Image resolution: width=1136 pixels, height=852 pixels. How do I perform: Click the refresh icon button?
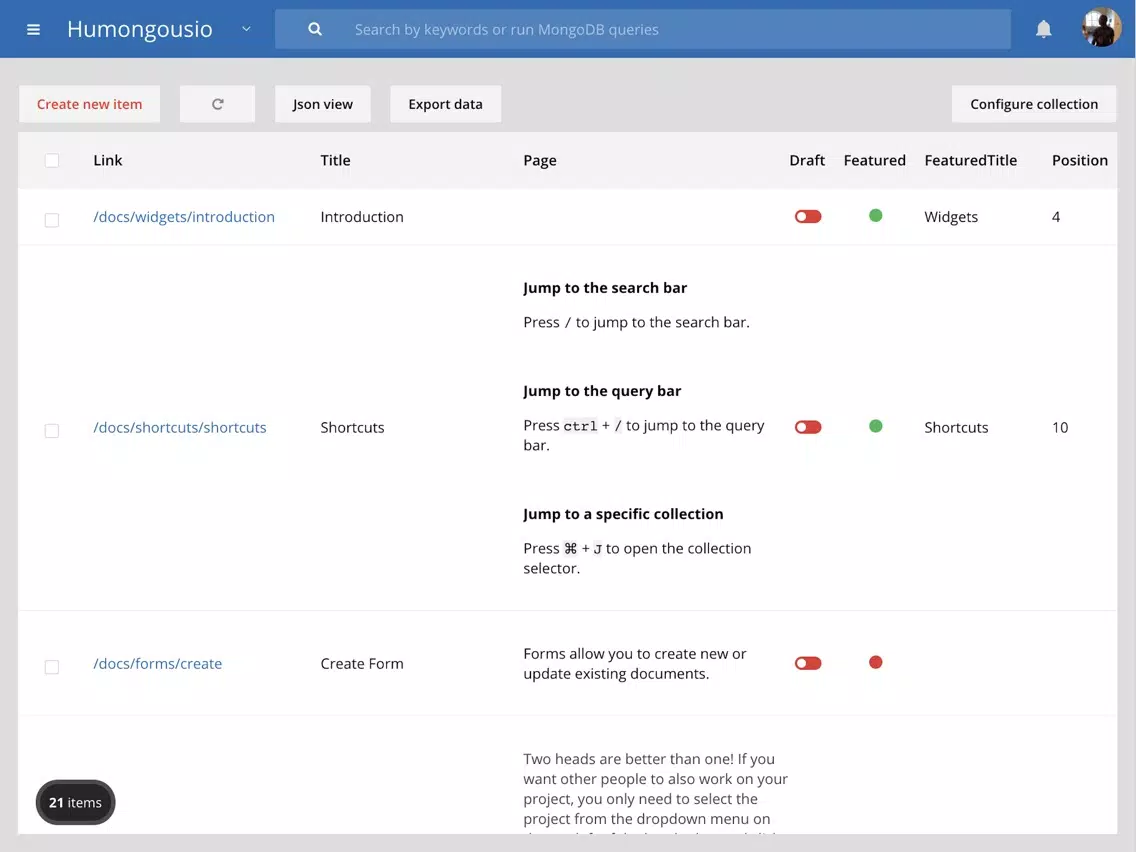click(217, 104)
